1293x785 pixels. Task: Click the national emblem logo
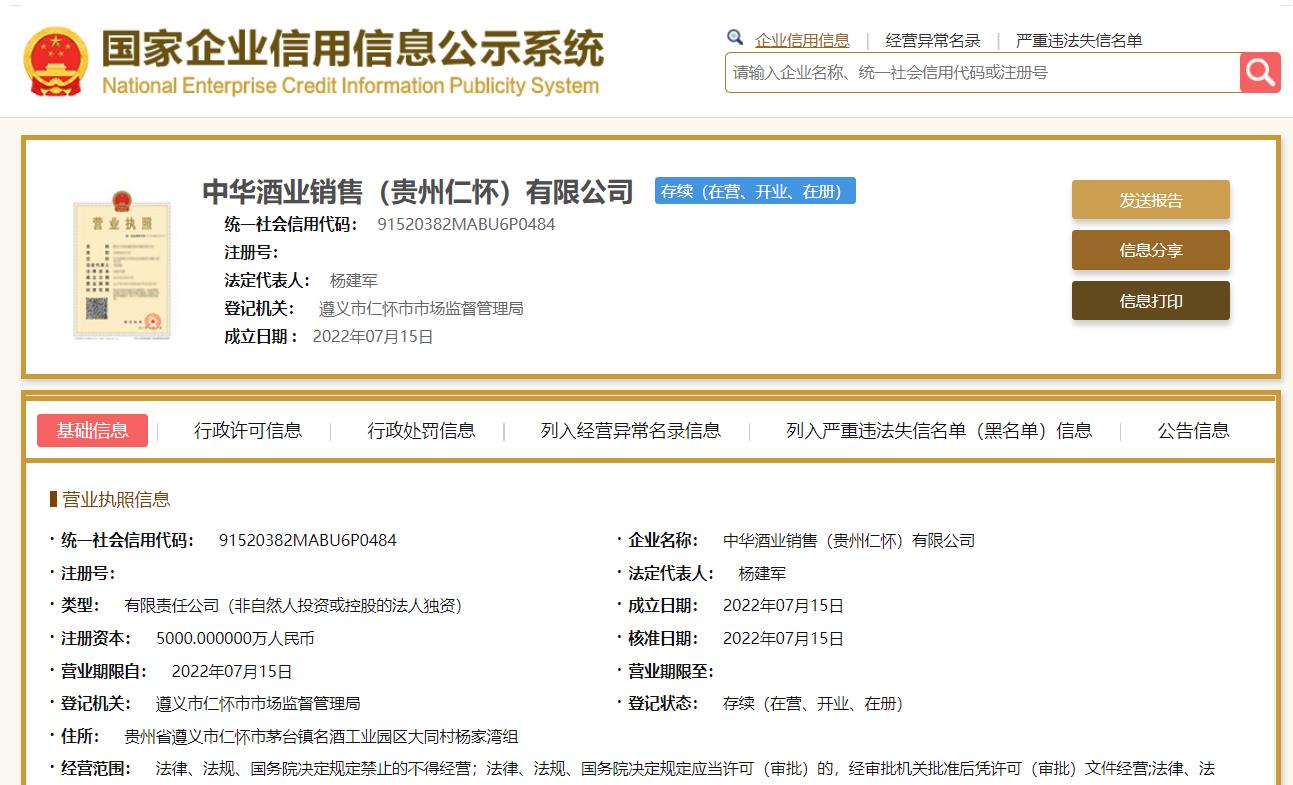click(x=56, y=61)
